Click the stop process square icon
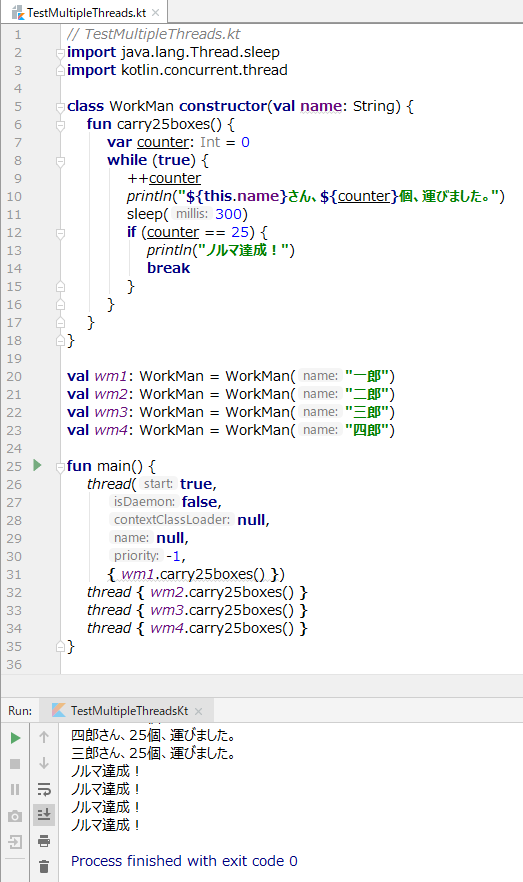This screenshot has height=882, width=523. click(x=15, y=763)
